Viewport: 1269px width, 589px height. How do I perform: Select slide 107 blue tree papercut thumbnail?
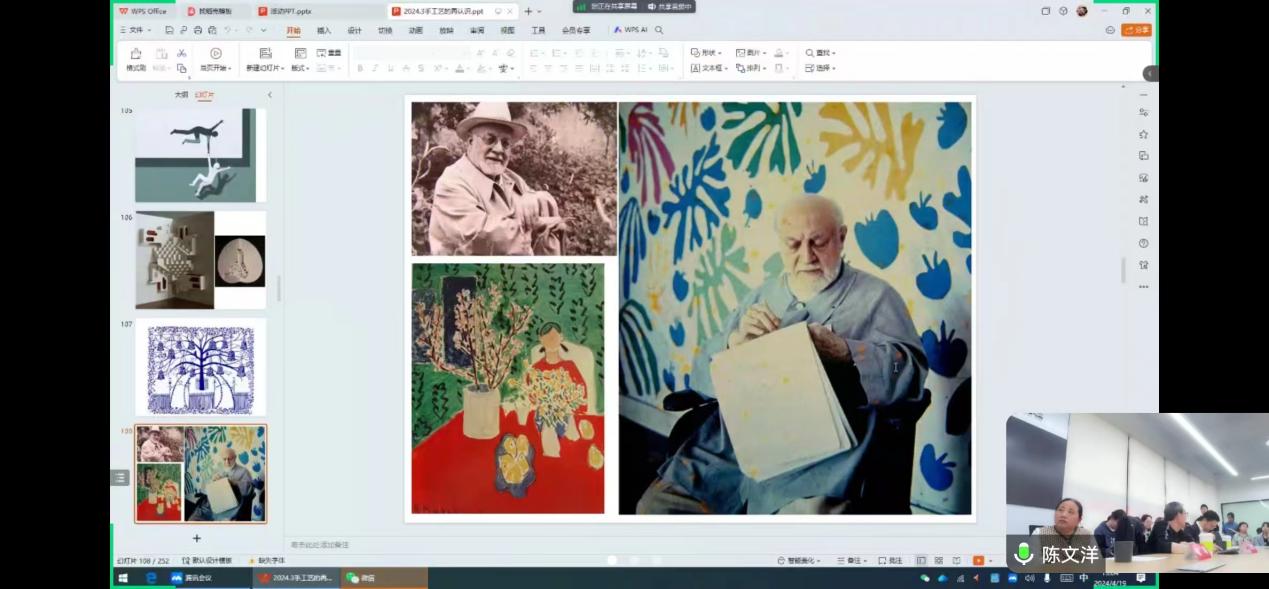point(201,367)
